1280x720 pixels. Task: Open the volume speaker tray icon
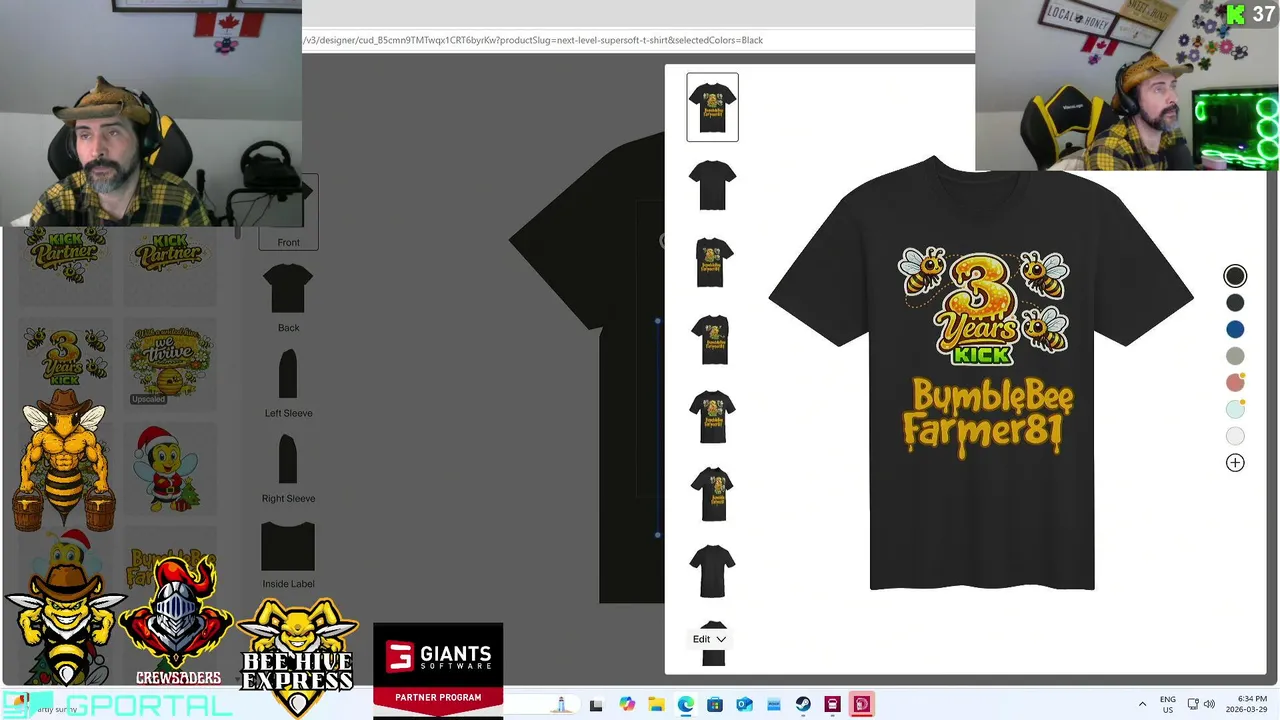coord(1209,704)
